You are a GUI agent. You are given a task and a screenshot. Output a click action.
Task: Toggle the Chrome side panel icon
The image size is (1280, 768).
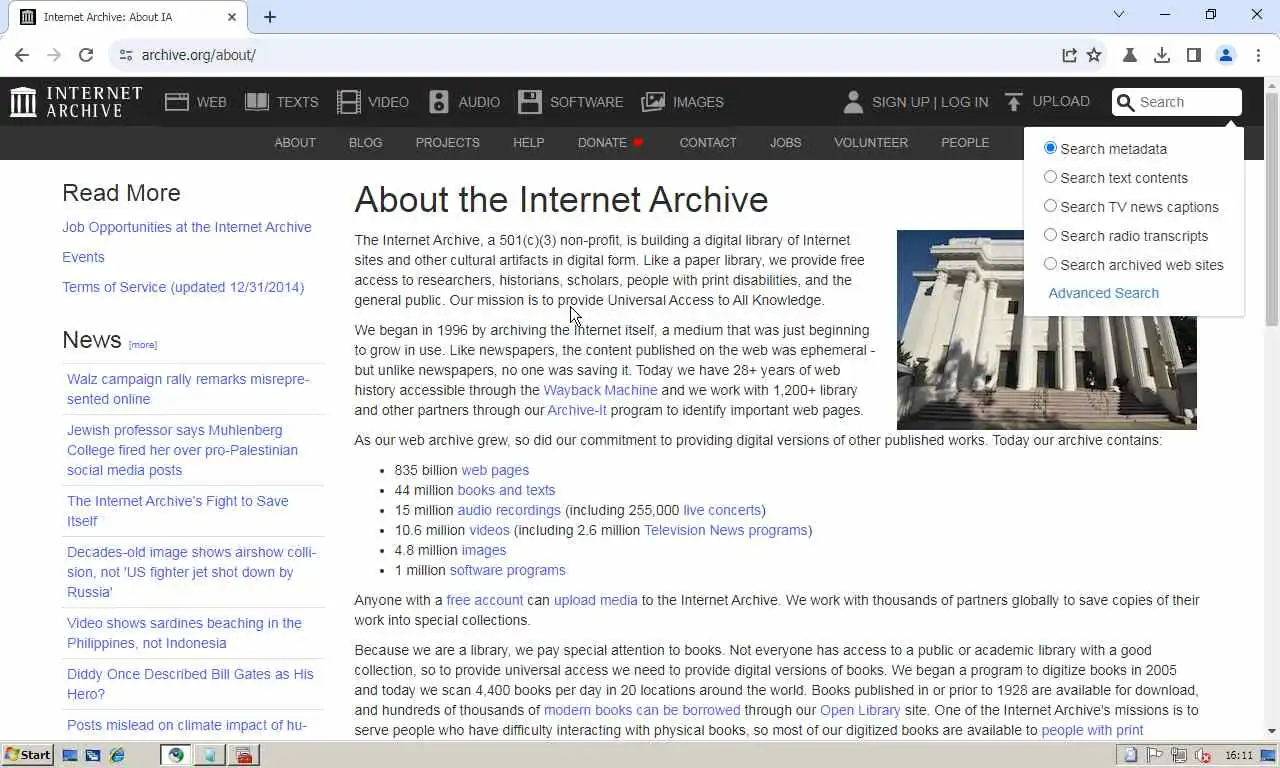[x=1194, y=55]
